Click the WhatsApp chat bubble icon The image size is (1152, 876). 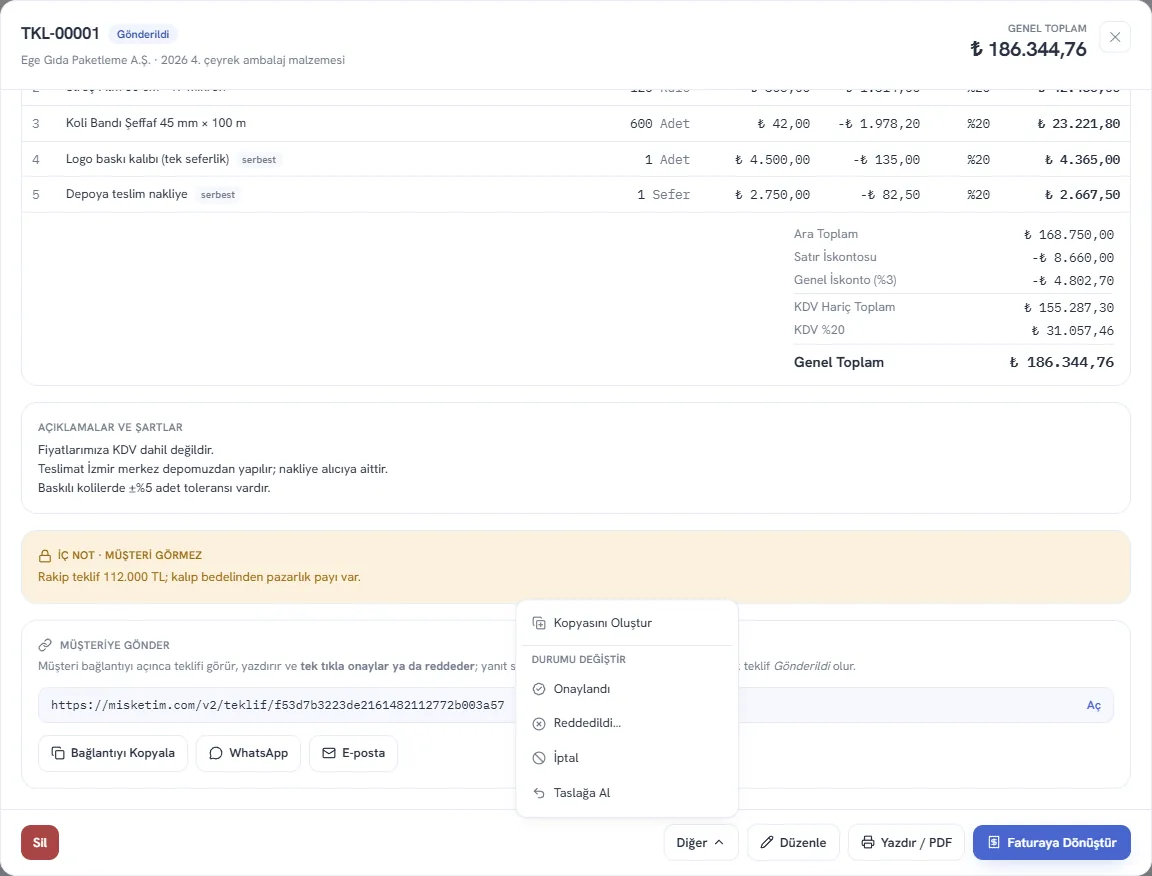pyautogui.click(x=215, y=753)
